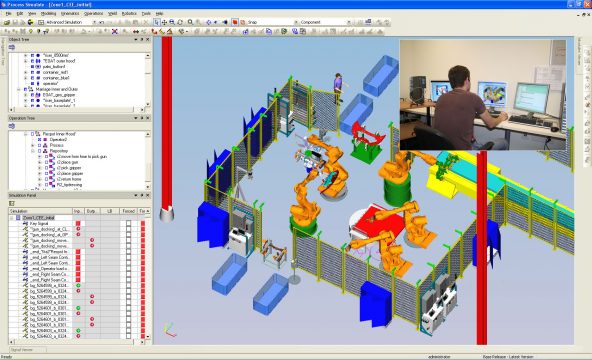The width and height of the screenshot is (592, 360).
Task: Click the double-headed arrow measure icon
Action: [136, 32]
